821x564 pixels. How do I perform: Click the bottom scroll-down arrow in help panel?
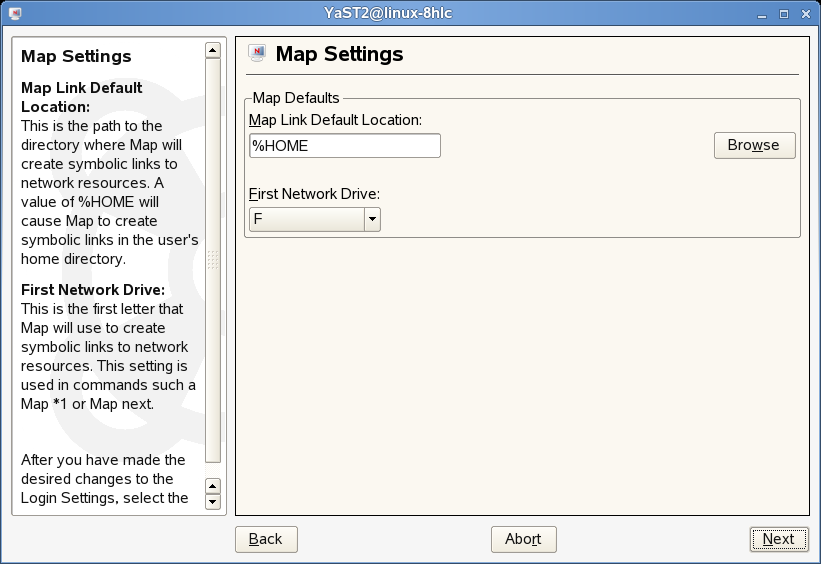[212, 502]
